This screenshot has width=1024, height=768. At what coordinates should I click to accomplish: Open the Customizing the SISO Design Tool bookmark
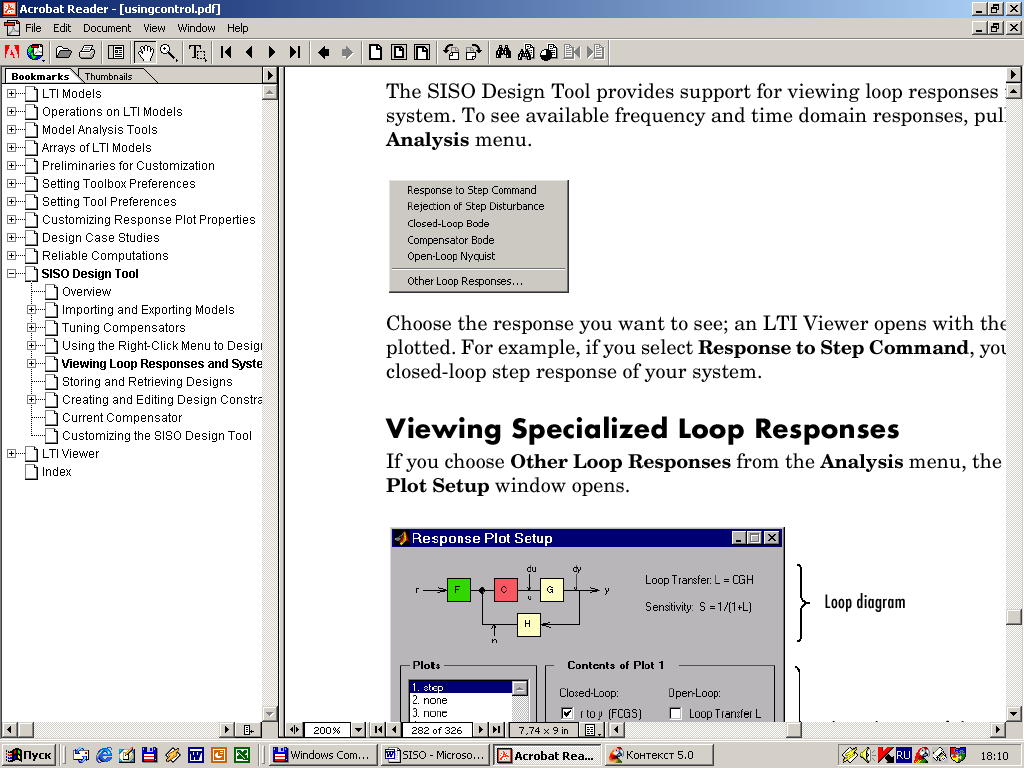click(157, 436)
